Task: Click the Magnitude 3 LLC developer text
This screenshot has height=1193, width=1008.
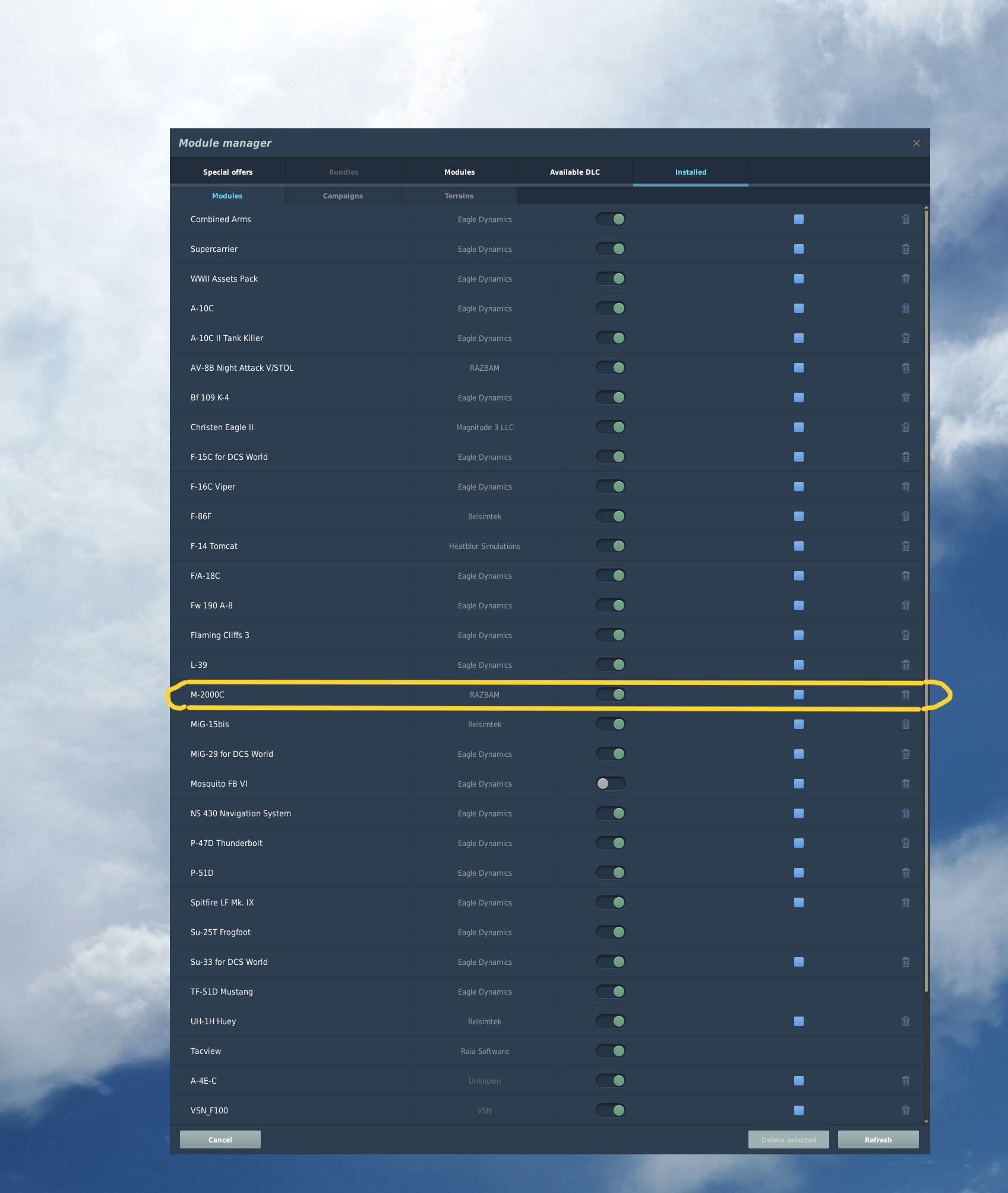Action: click(485, 427)
